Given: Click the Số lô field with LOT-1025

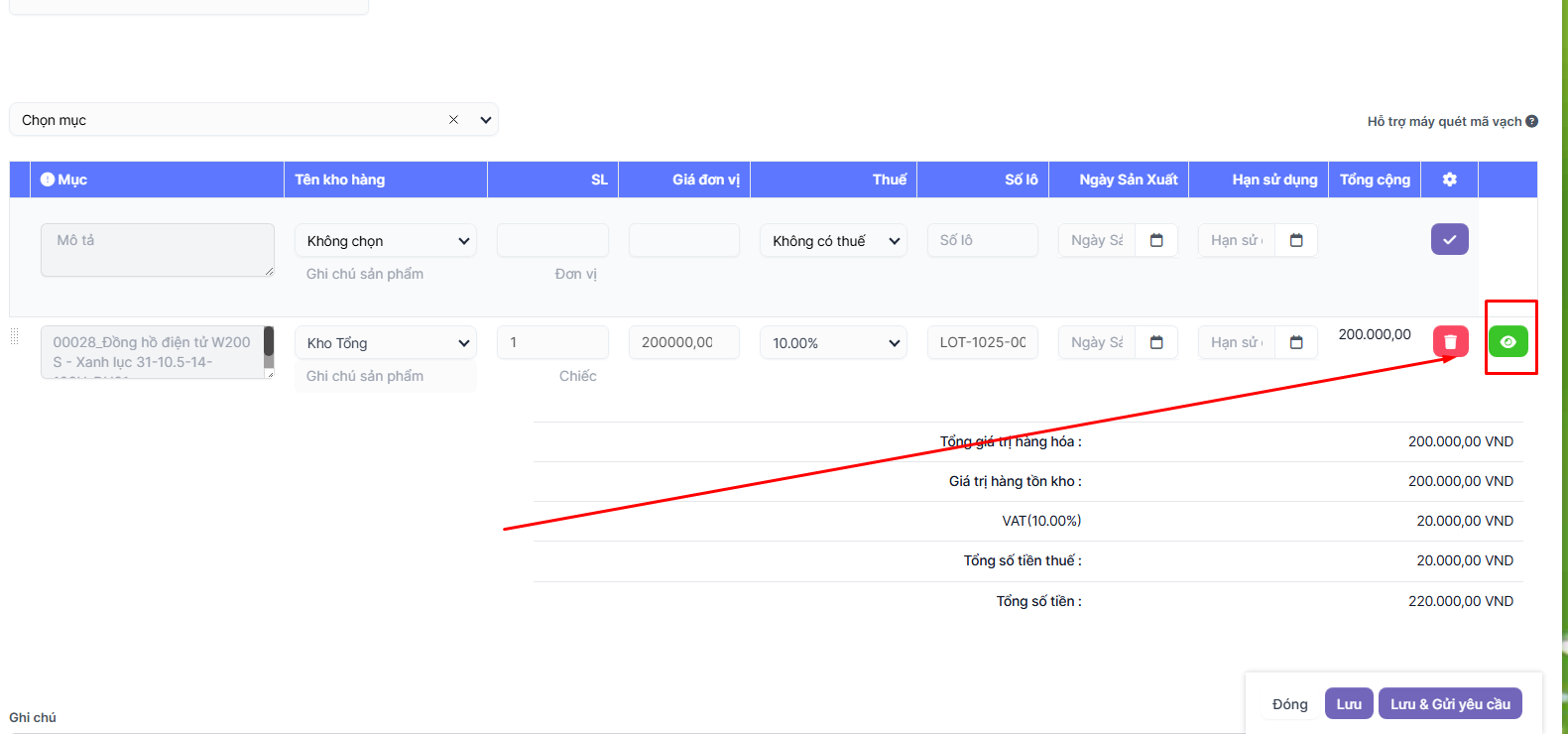Looking at the screenshot, I should (x=982, y=342).
